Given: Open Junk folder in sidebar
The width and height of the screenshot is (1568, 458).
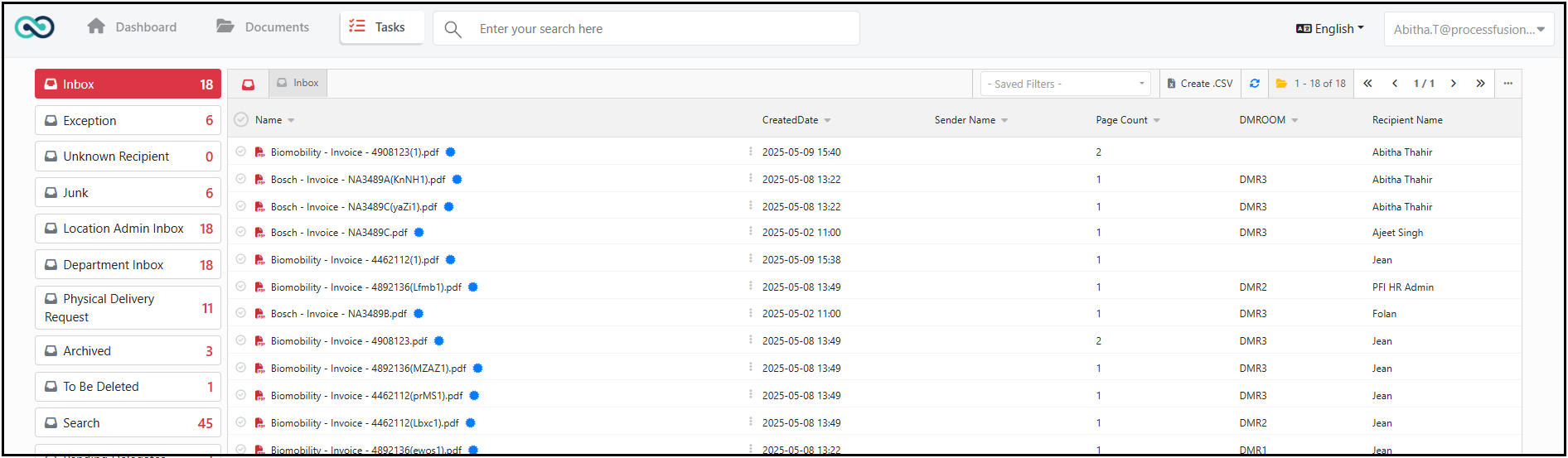Looking at the screenshot, I should click(x=128, y=192).
